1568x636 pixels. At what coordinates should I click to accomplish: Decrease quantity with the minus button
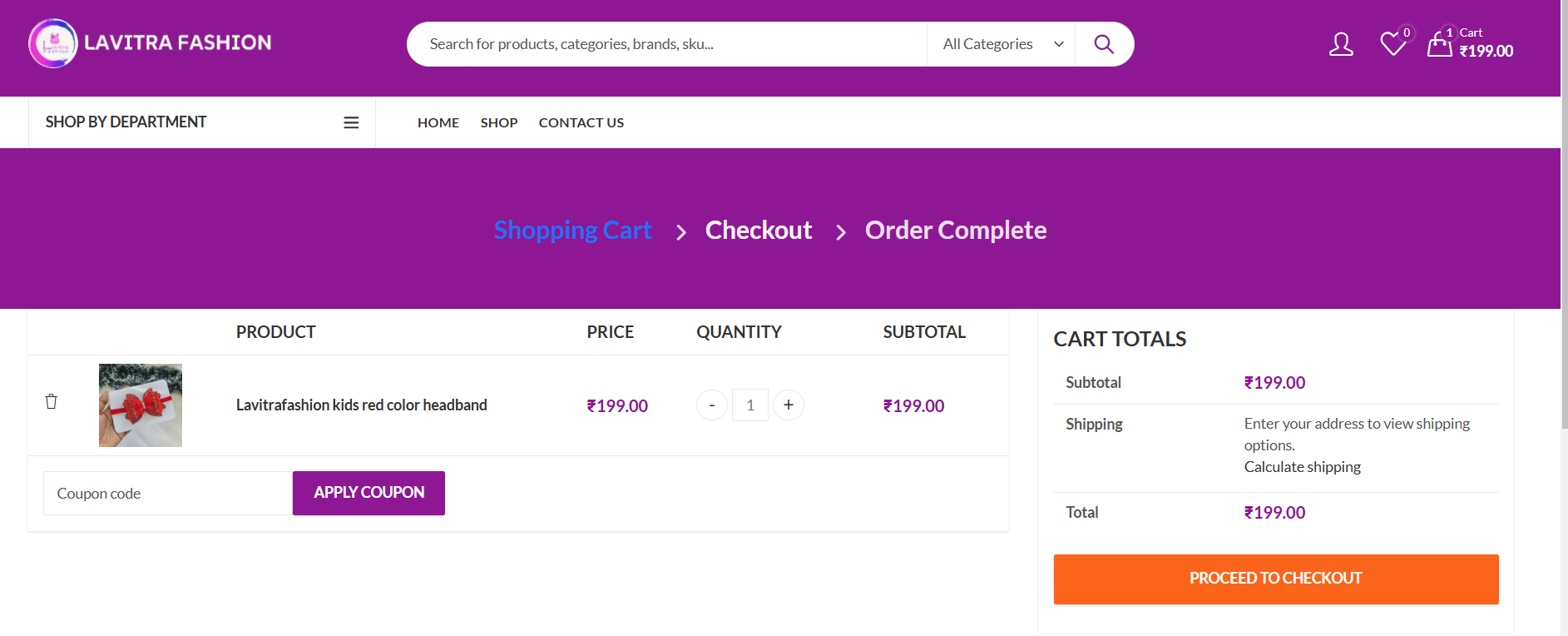[x=711, y=405]
